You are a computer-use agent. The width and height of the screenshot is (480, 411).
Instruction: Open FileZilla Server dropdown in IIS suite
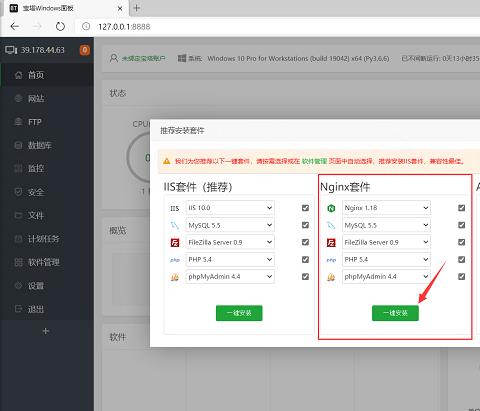tap(230, 242)
